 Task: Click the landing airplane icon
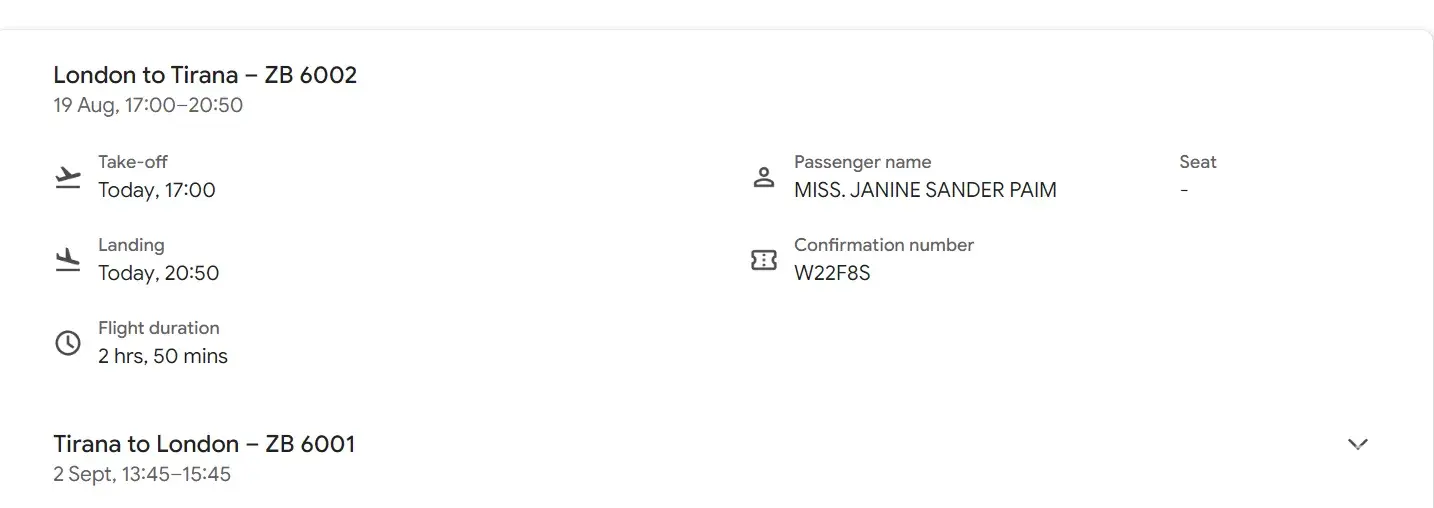(67, 260)
